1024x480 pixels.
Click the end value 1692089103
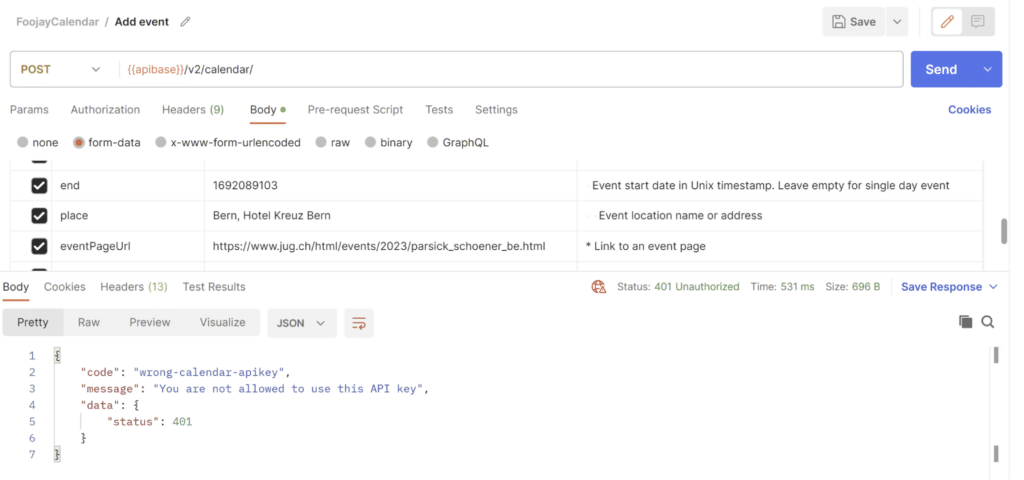click(x=245, y=185)
